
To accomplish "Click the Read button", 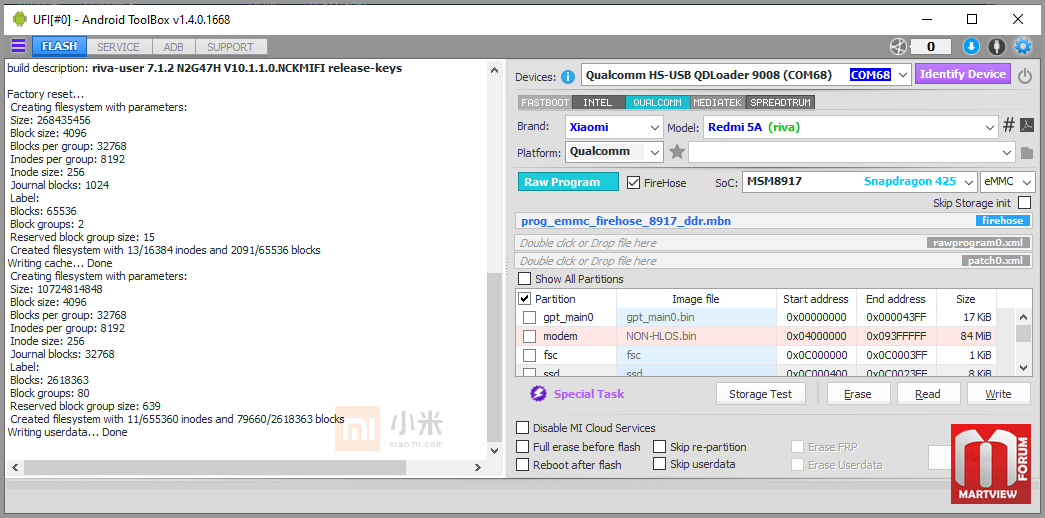I will coord(928,394).
